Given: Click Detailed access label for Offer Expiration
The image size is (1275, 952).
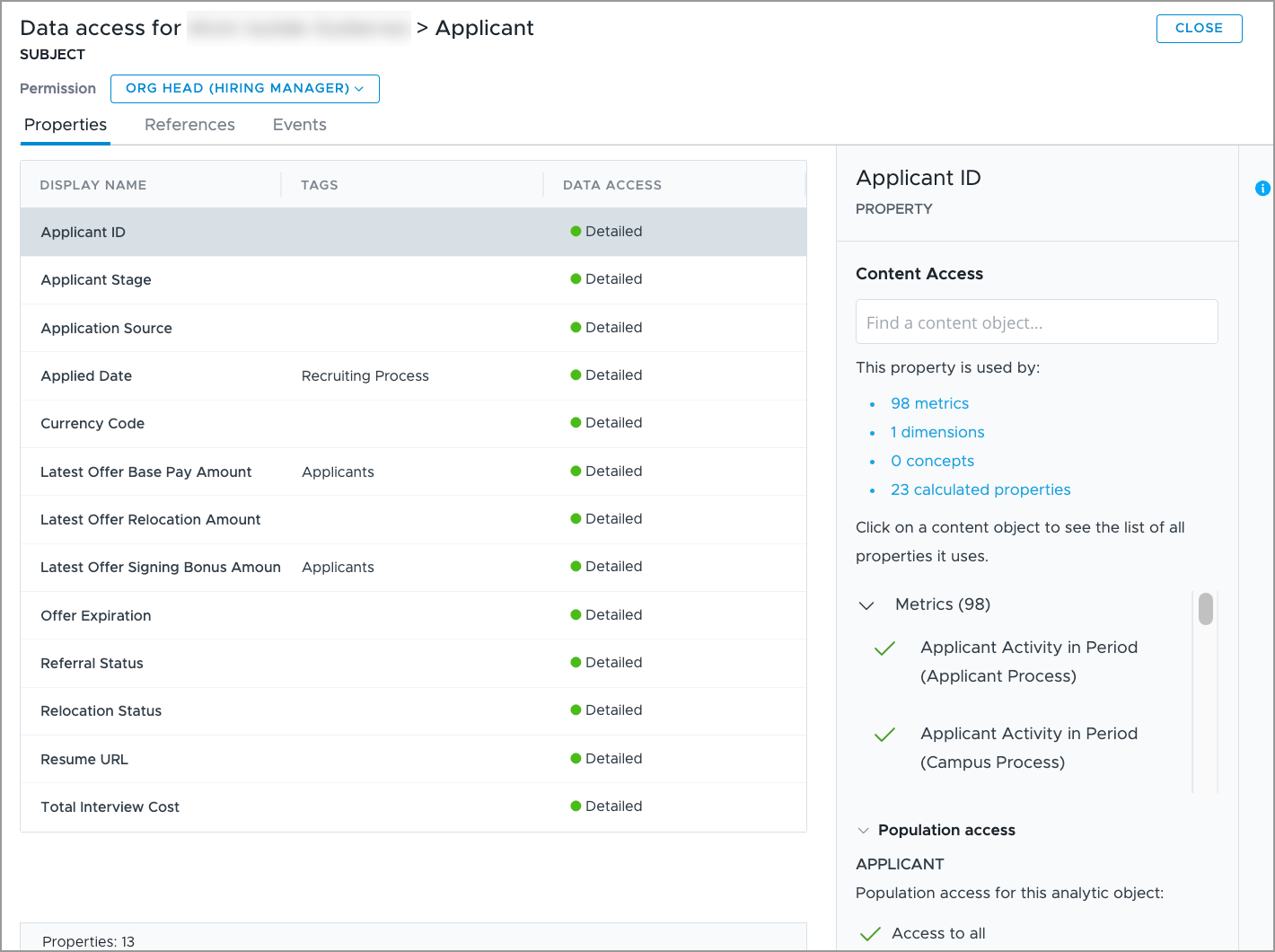Looking at the screenshot, I should pos(613,614).
